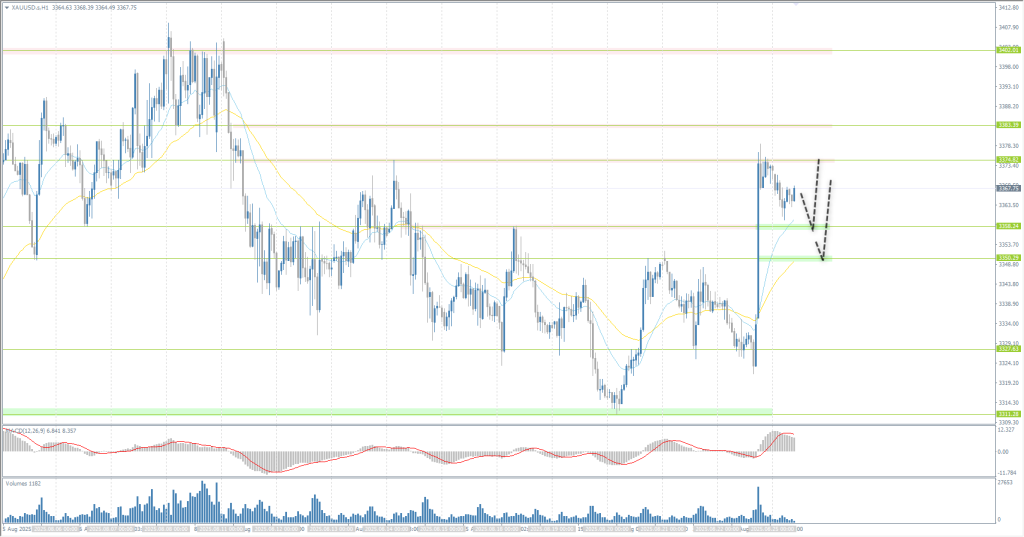The width and height of the screenshot is (1024, 537).
Task: Click the Volumes 1182 indicator label
Action: coord(22,483)
